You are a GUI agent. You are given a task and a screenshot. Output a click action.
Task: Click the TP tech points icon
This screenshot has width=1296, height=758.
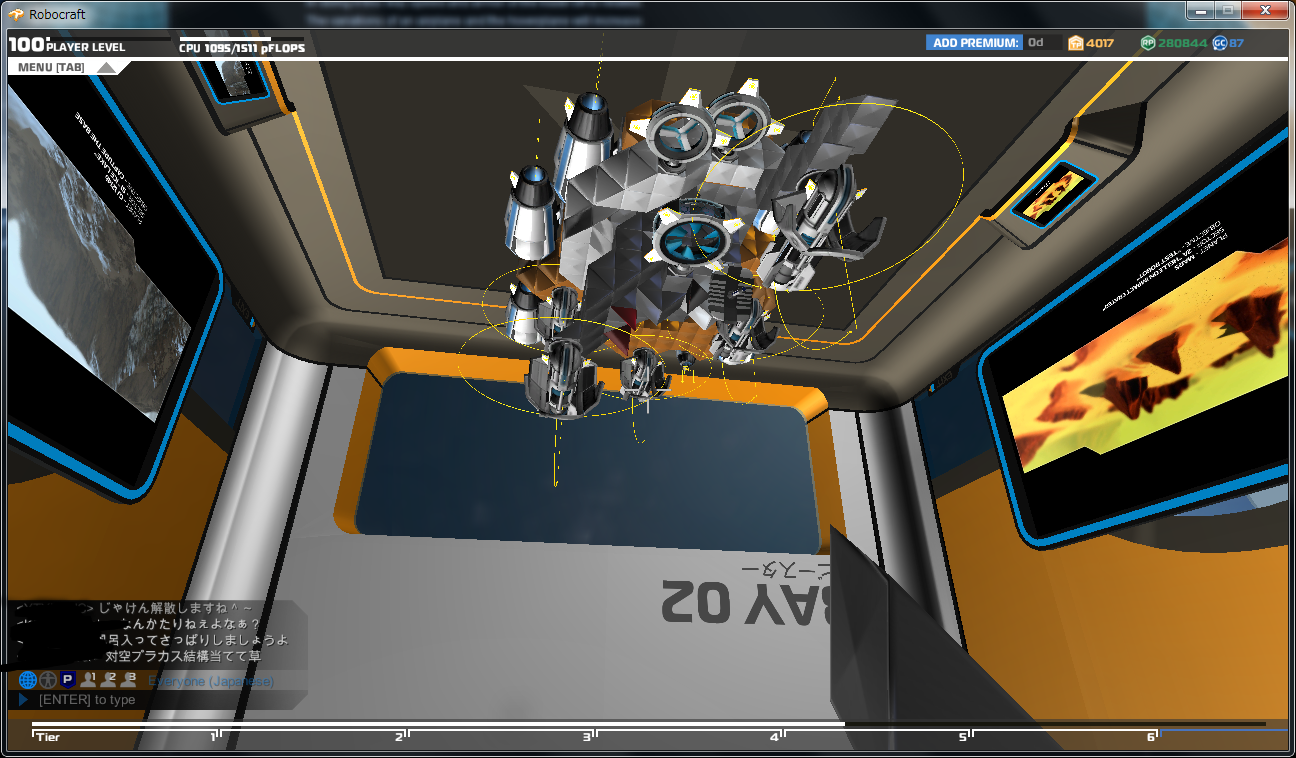pos(1075,43)
